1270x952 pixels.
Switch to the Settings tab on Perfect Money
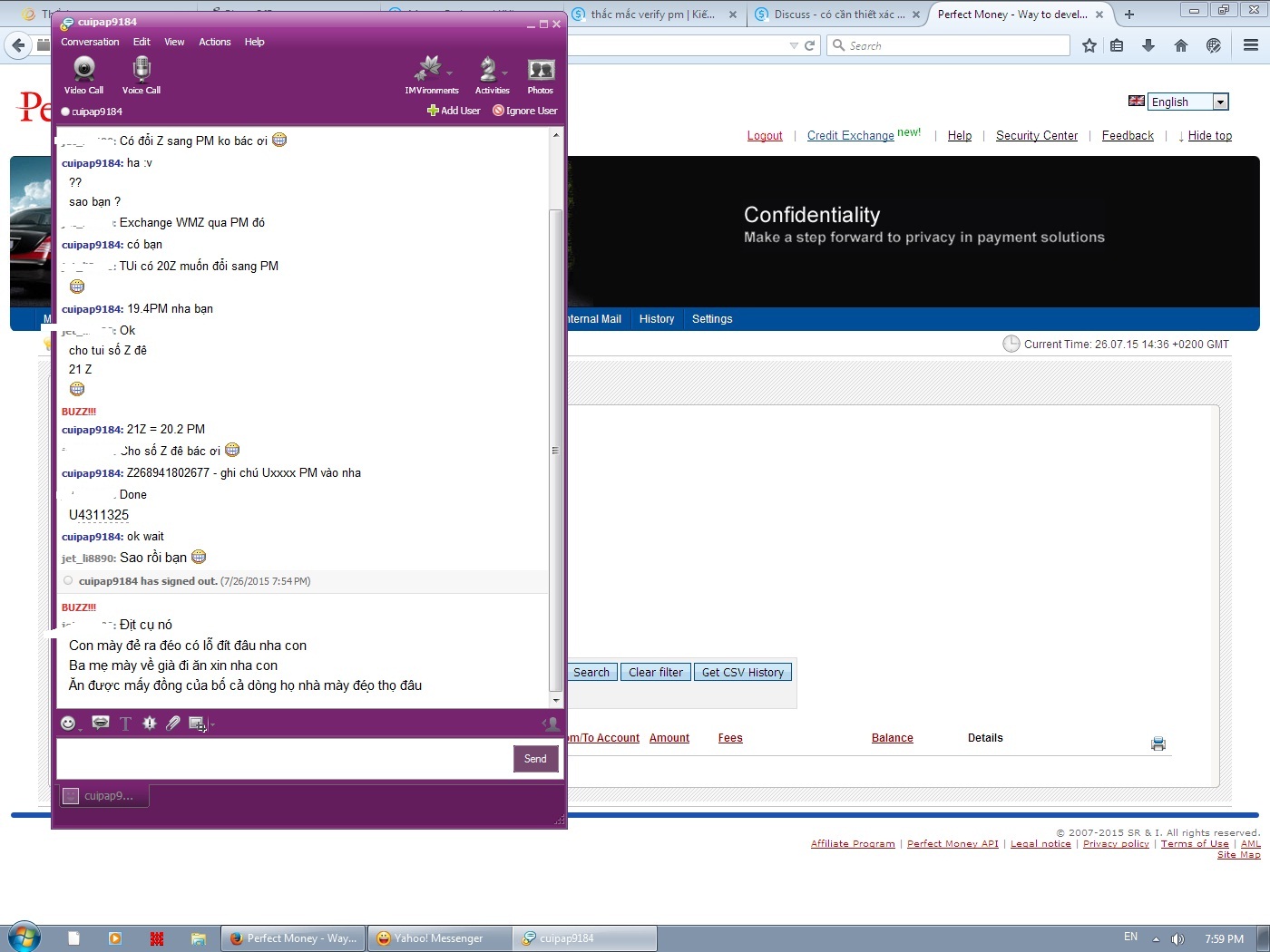(712, 319)
